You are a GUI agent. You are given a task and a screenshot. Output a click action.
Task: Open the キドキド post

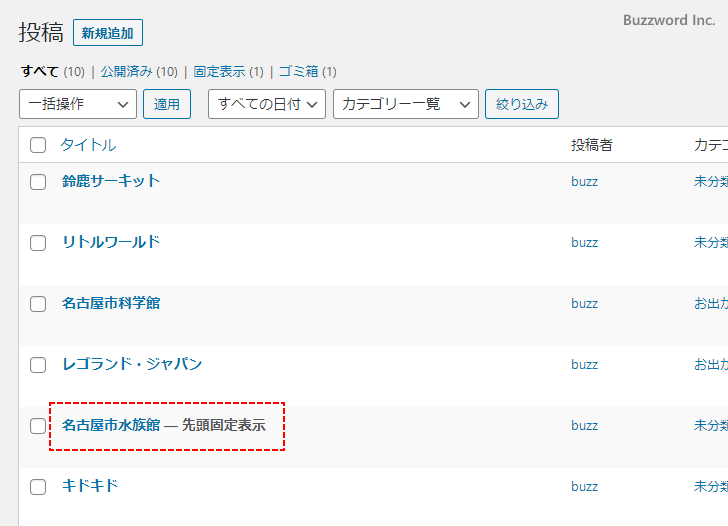pyautogui.click(x=90, y=486)
